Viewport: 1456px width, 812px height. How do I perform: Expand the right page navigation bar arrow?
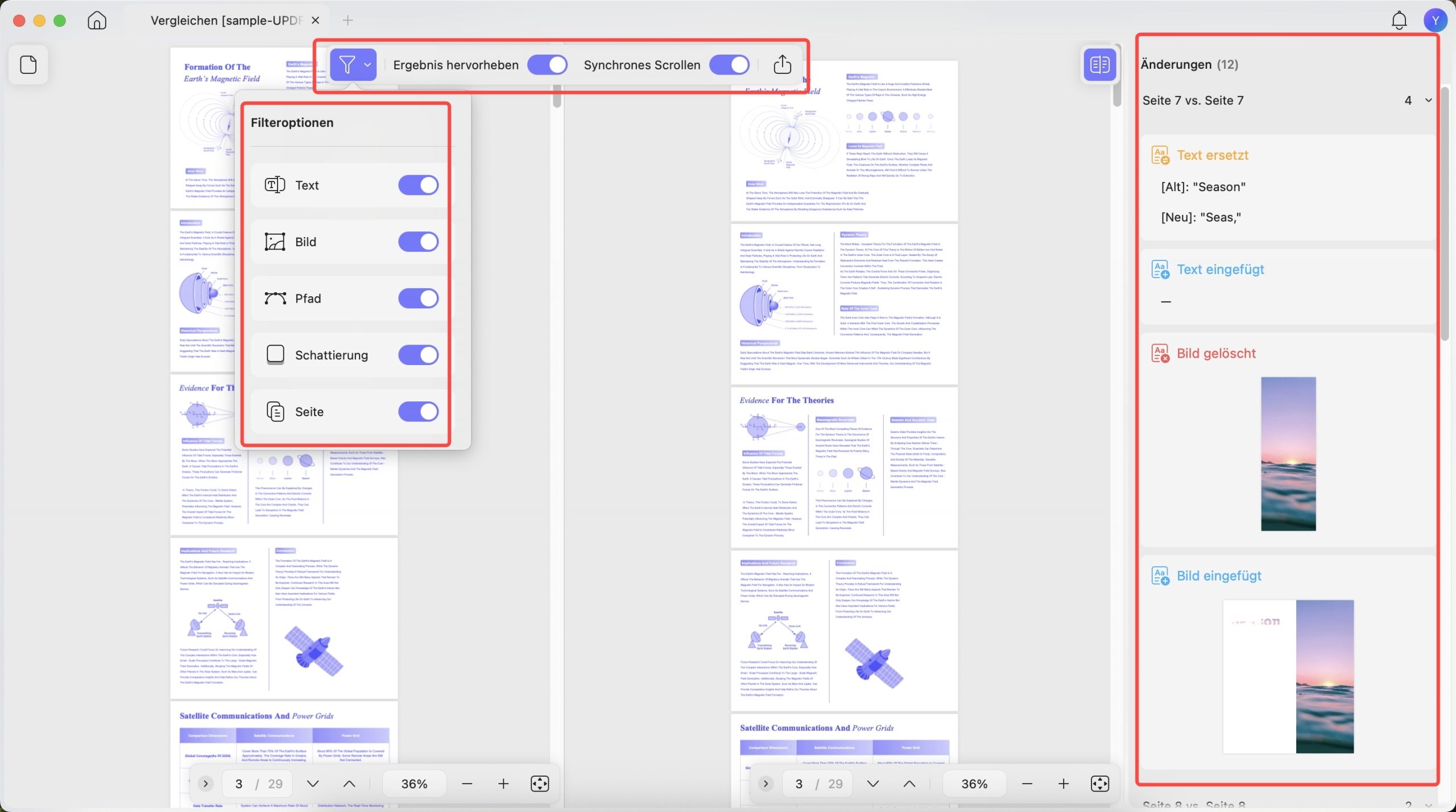(x=766, y=784)
